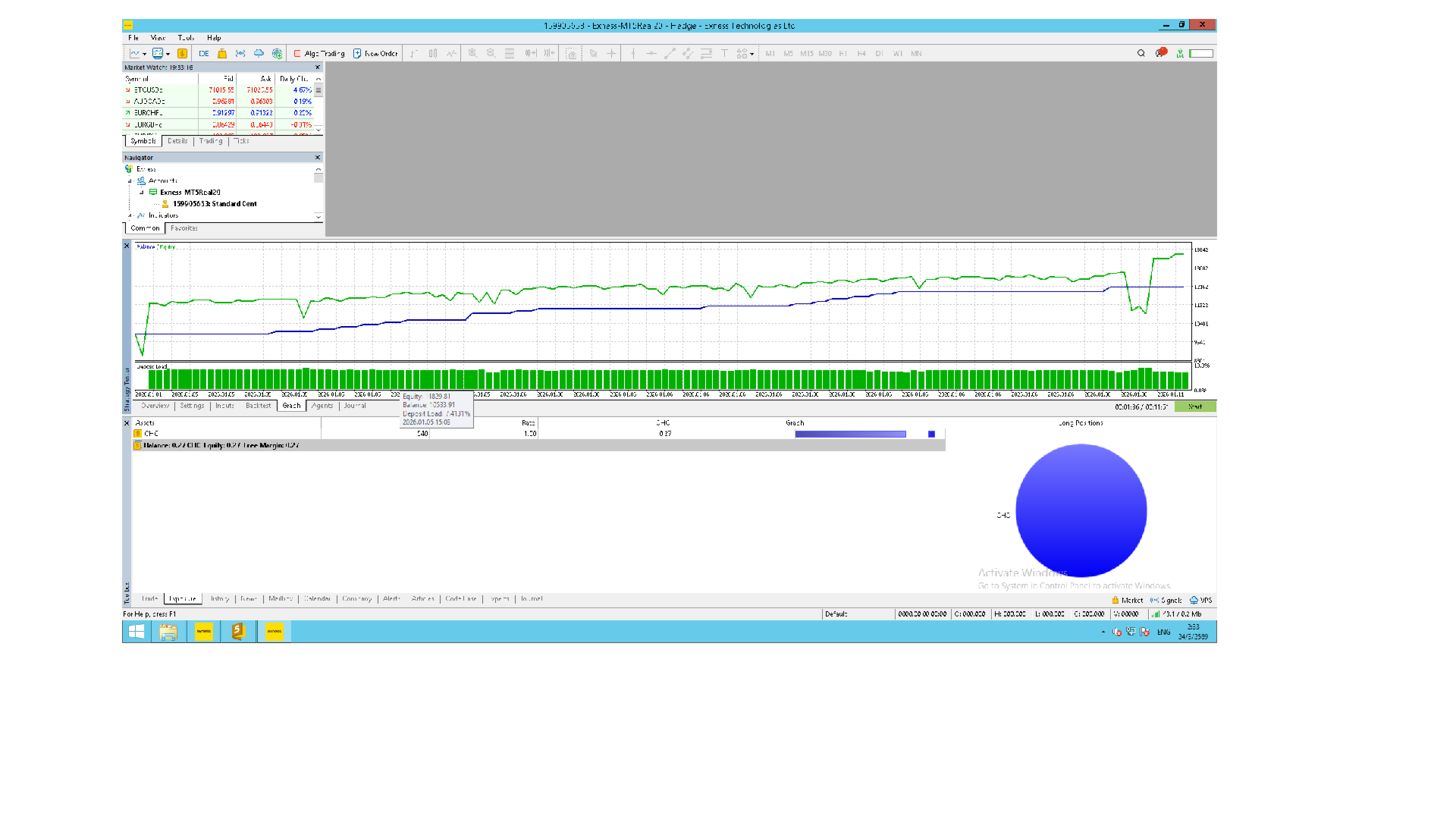The height and width of the screenshot is (819, 1456).
Task: Switch to Market Watch Details tab
Action: tap(177, 141)
